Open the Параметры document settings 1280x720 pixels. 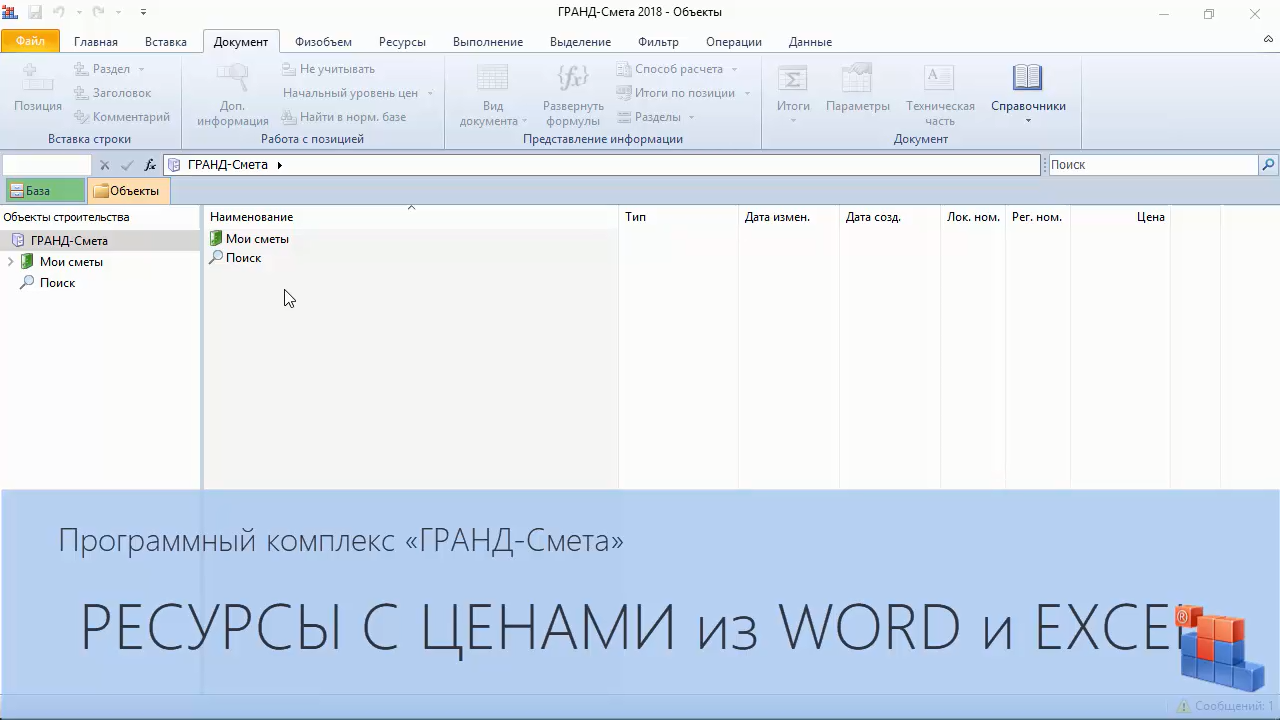[x=858, y=89]
